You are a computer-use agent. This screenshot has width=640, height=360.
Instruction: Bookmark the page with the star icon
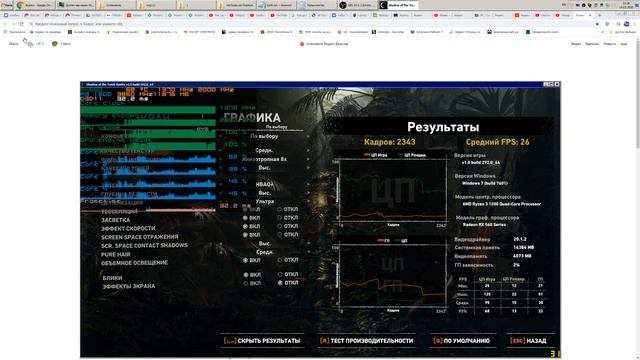pos(597,24)
